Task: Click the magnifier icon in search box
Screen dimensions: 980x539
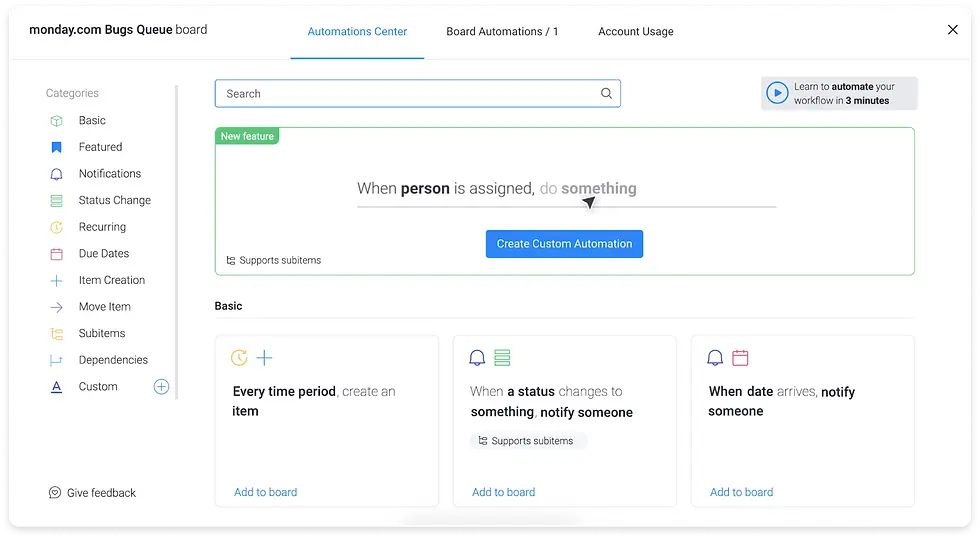Action: pos(606,94)
